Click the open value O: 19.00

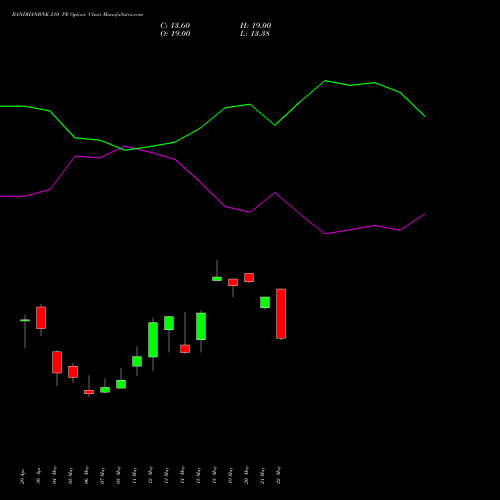pyautogui.click(x=175, y=34)
